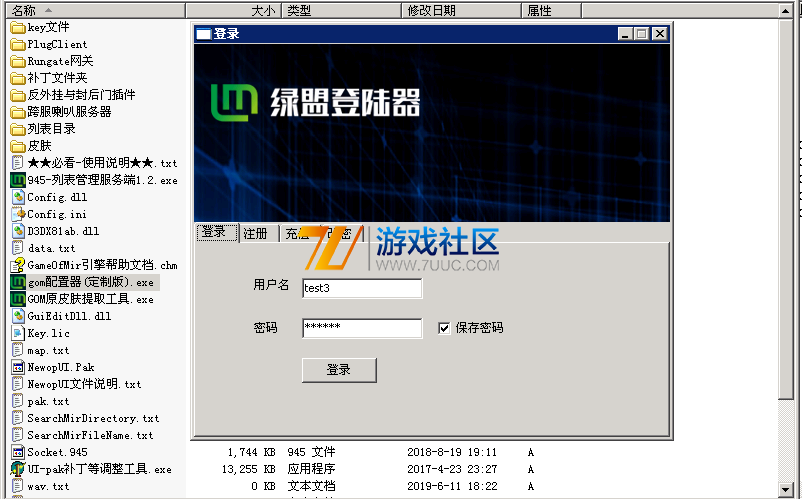This screenshot has height=499, width=802.
Task: Sort files by 修改日期 column header
Action: click(x=462, y=10)
